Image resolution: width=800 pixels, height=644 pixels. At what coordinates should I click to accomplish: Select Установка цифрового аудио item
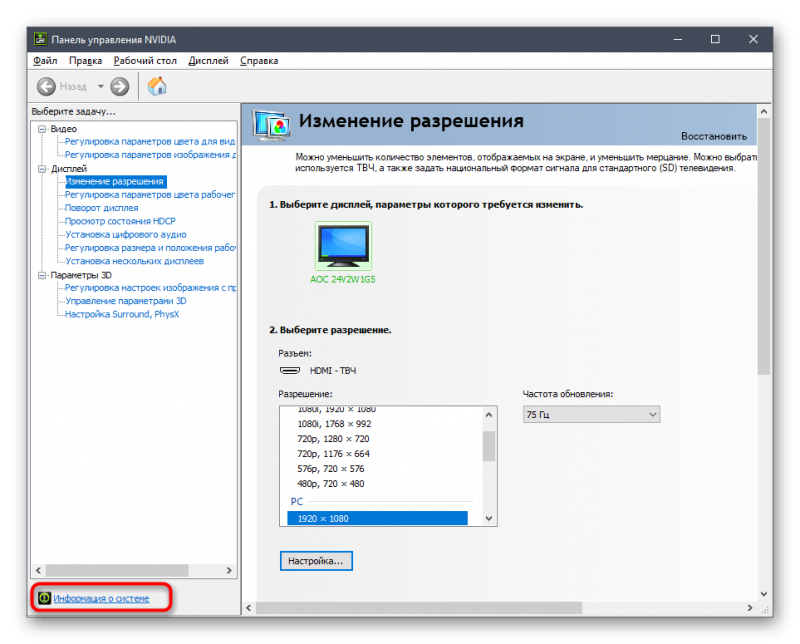[x=126, y=235]
